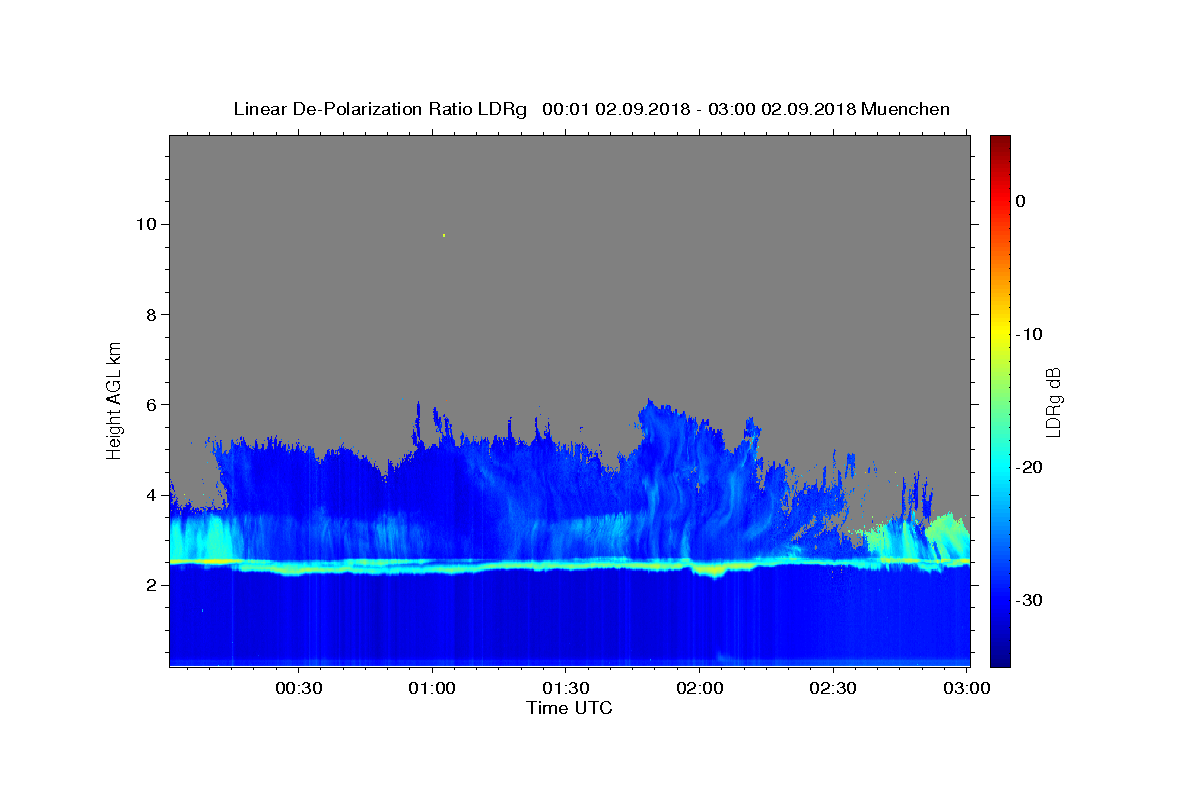Click the height tick label 10
The width and height of the screenshot is (1200, 800).
pos(148,224)
